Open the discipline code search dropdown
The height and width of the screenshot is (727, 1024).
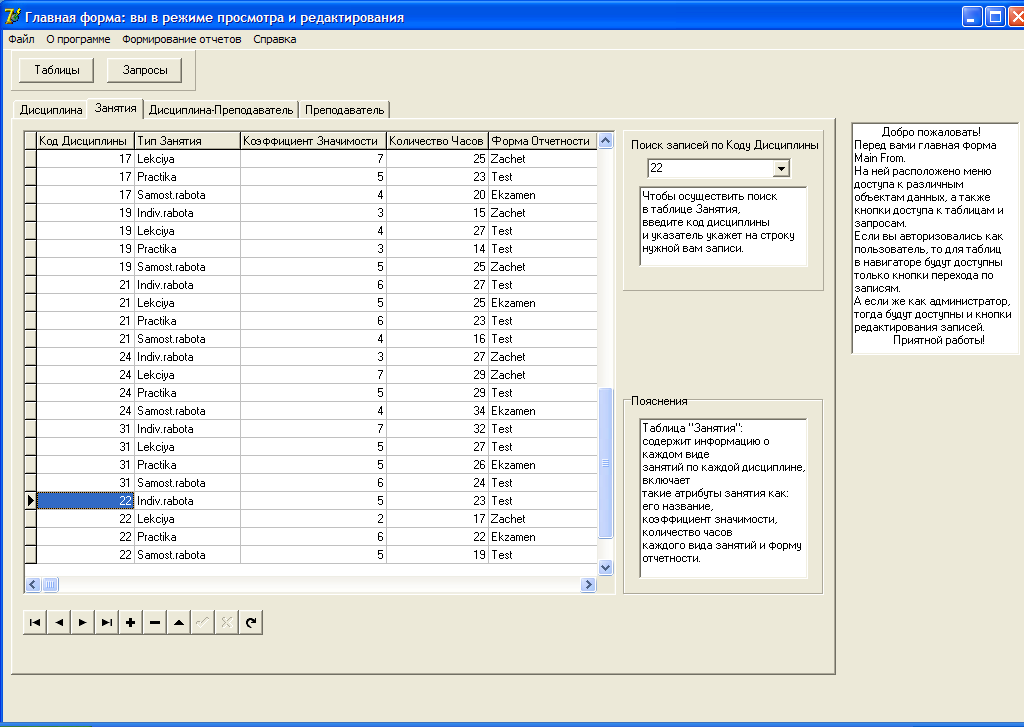(781, 169)
